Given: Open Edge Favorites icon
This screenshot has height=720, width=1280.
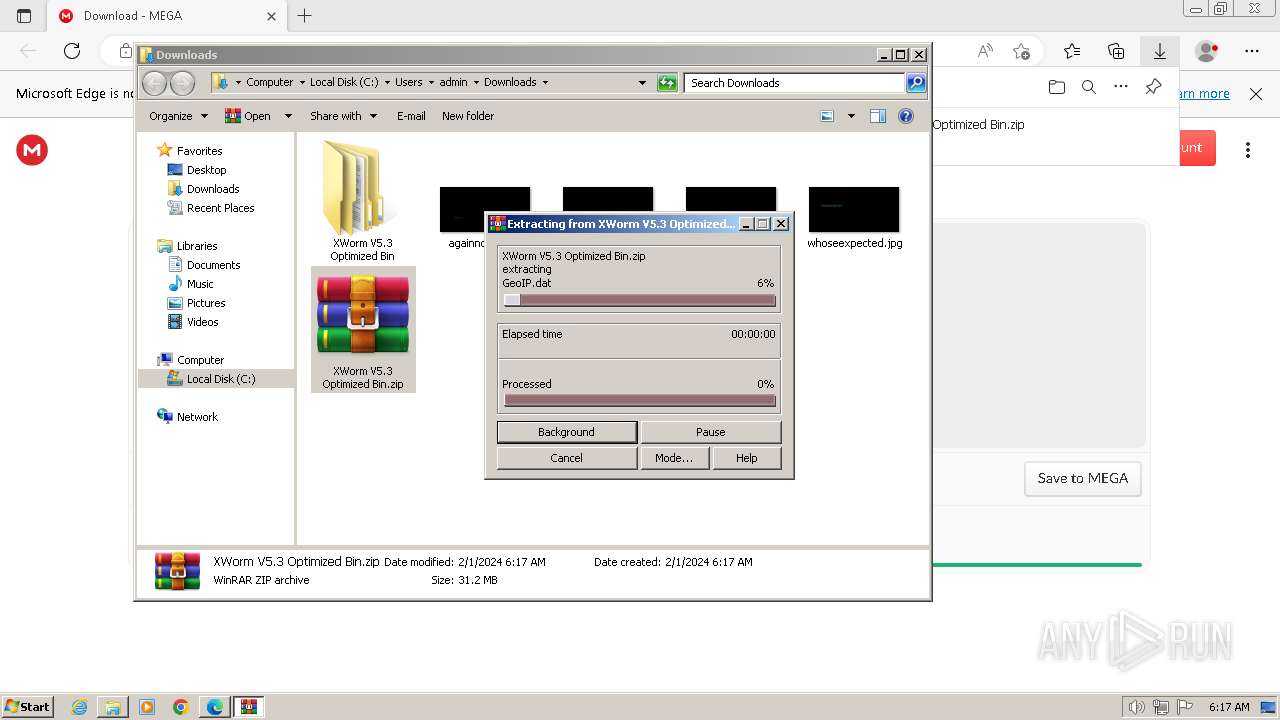Looking at the screenshot, I should tap(1072, 51).
